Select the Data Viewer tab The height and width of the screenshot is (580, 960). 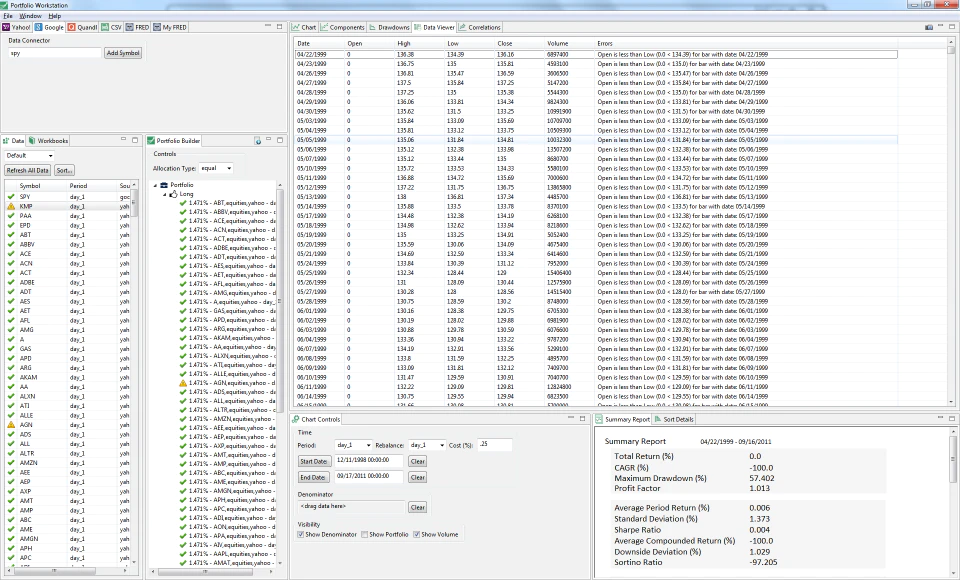coord(434,28)
